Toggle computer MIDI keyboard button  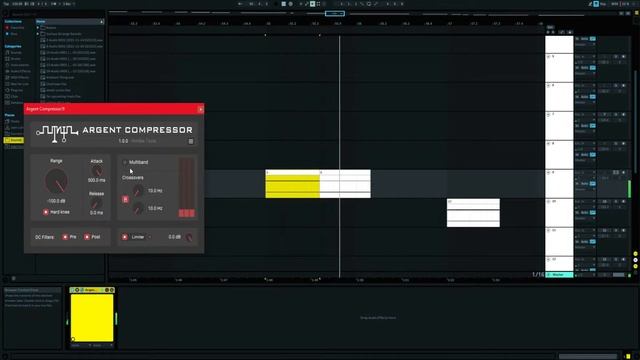click(596, 4)
